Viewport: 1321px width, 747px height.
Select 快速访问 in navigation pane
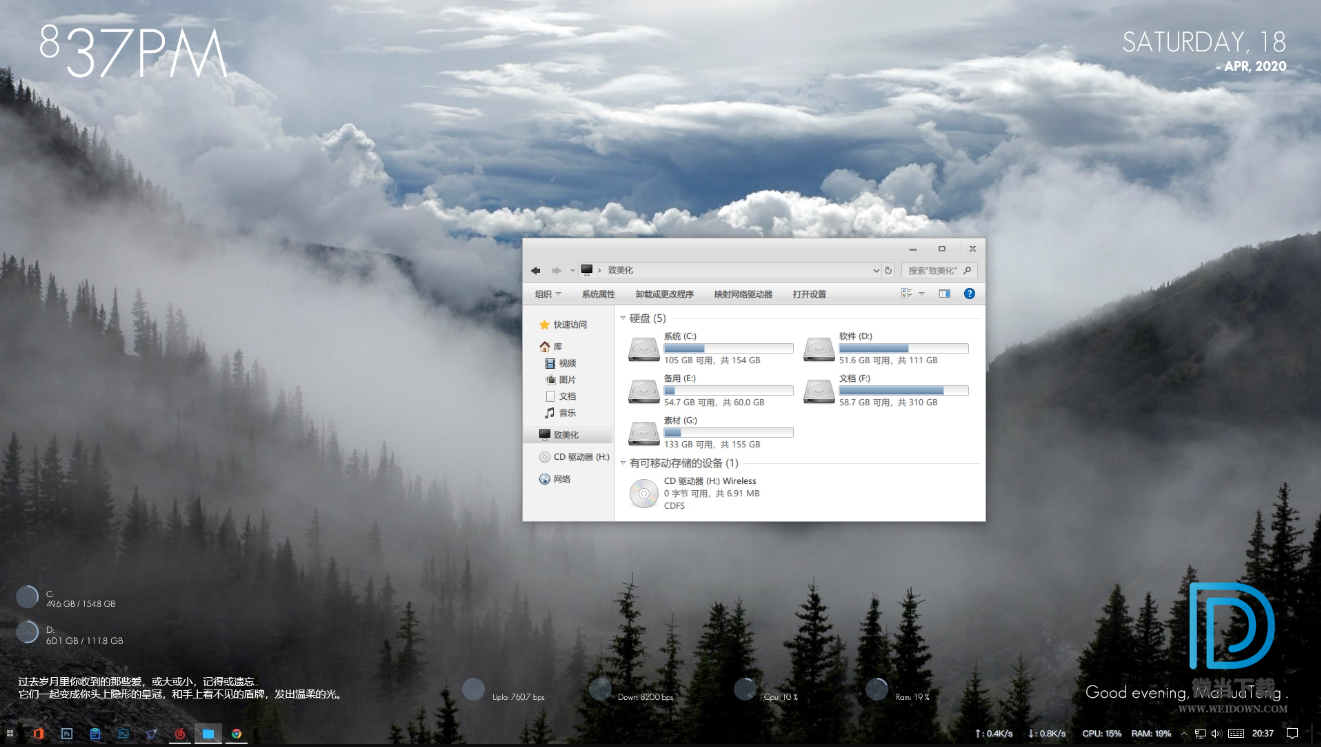click(x=563, y=325)
